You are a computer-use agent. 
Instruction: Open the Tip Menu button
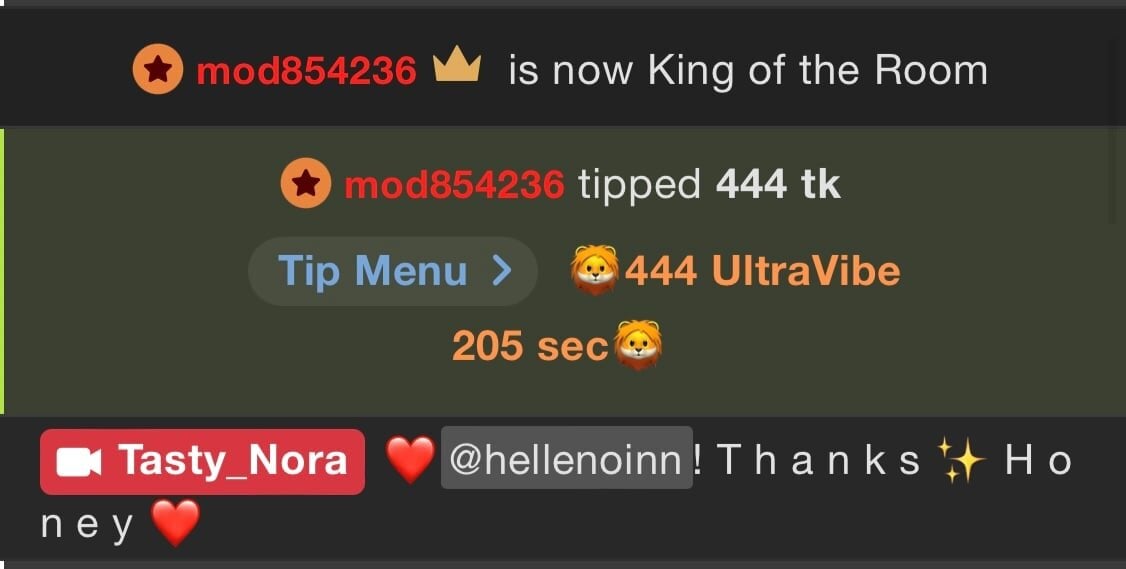[393, 271]
